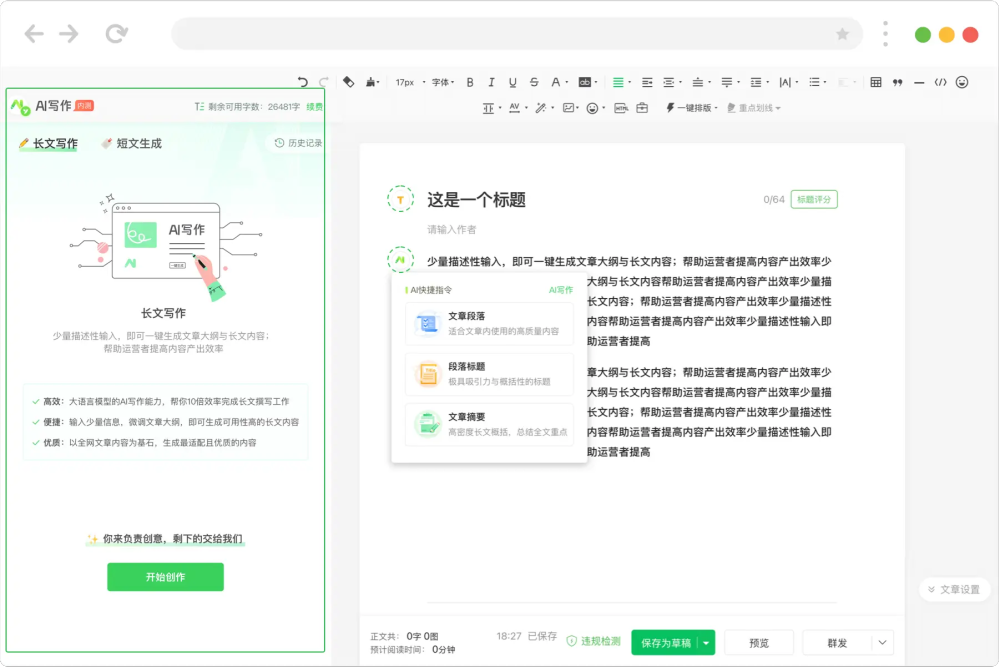
Task: Toggle strikethrough formatting
Action: coord(532,81)
